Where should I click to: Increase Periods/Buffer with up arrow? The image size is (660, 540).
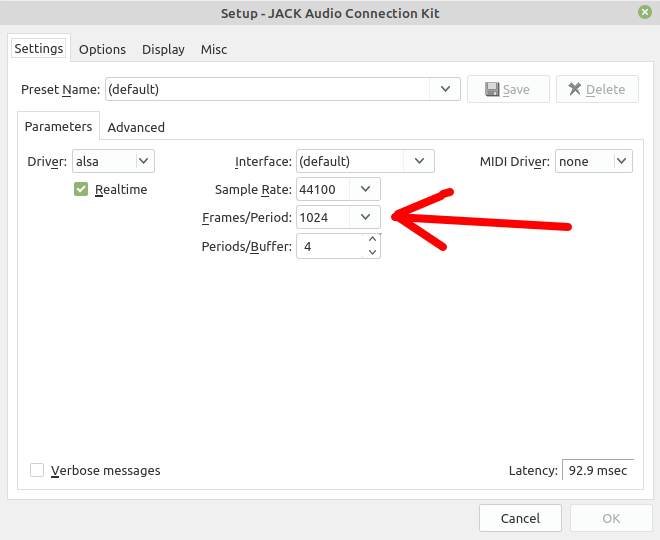click(372, 239)
